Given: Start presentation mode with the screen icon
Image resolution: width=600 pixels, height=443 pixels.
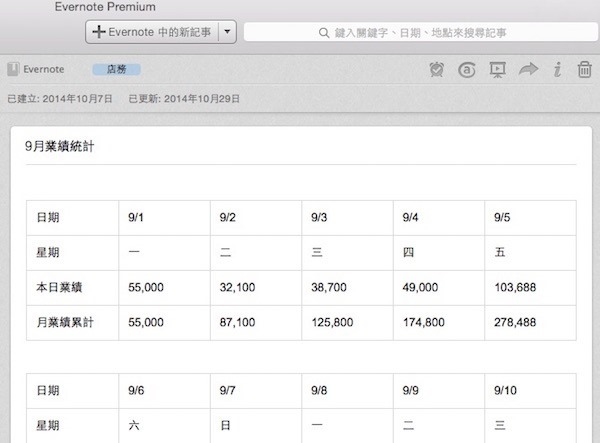Looking at the screenshot, I should pos(496,70).
